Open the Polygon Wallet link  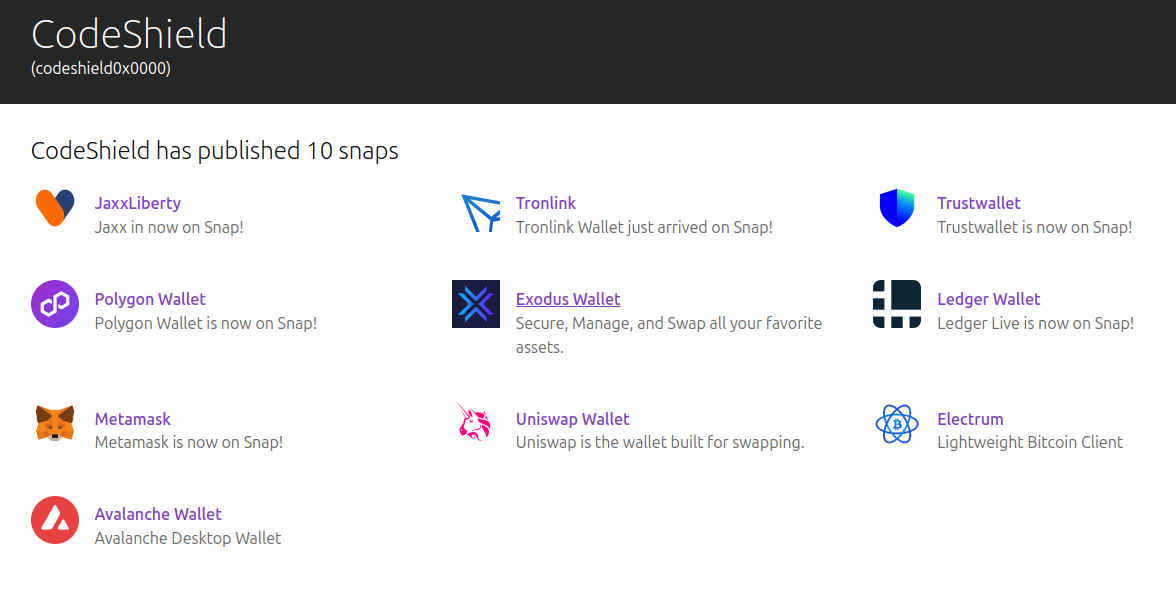tap(150, 299)
